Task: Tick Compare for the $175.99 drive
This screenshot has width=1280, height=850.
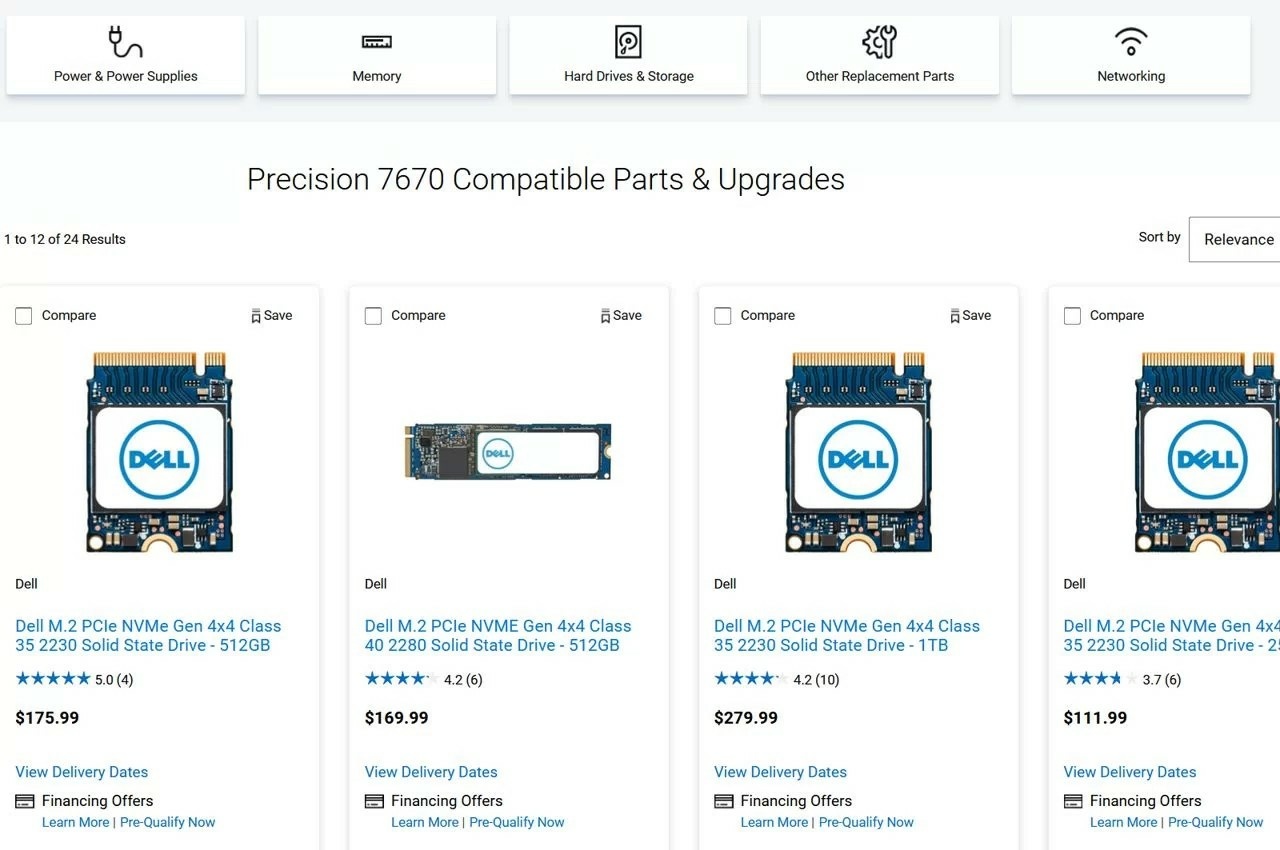Action: [x=24, y=316]
